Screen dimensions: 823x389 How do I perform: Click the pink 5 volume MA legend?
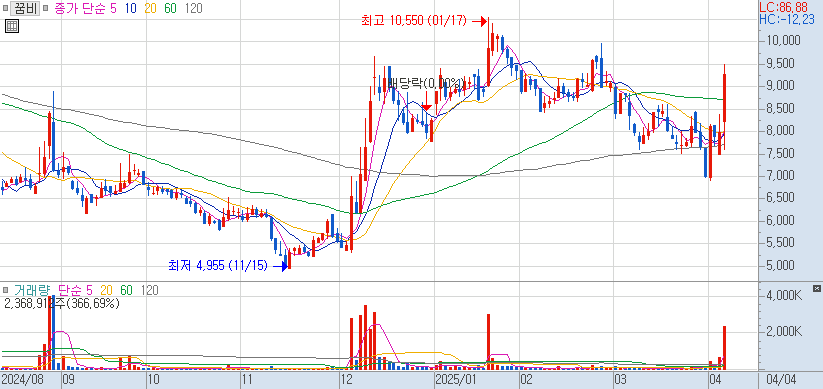(x=89, y=289)
